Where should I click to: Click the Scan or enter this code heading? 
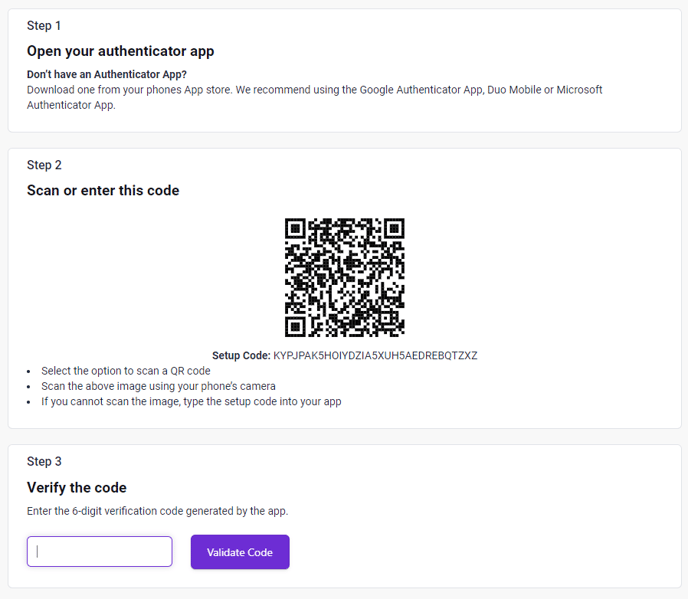[103, 190]
